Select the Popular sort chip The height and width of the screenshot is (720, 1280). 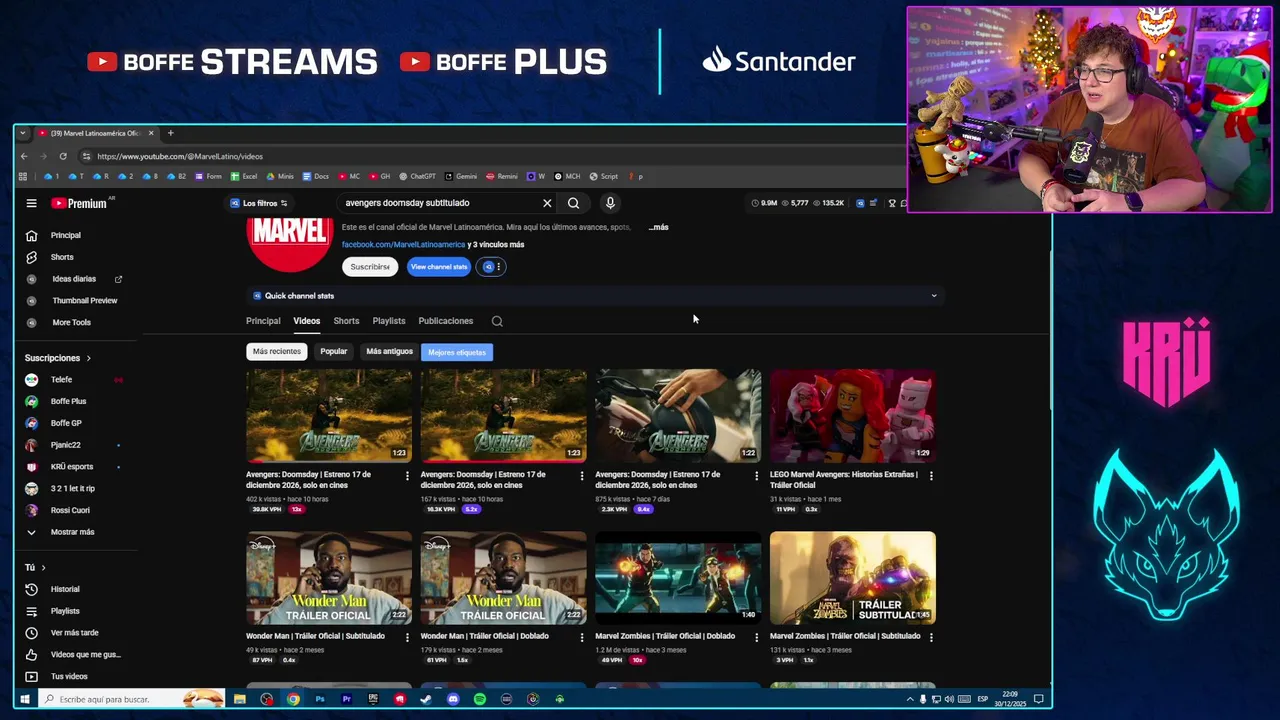click(334, 352)
